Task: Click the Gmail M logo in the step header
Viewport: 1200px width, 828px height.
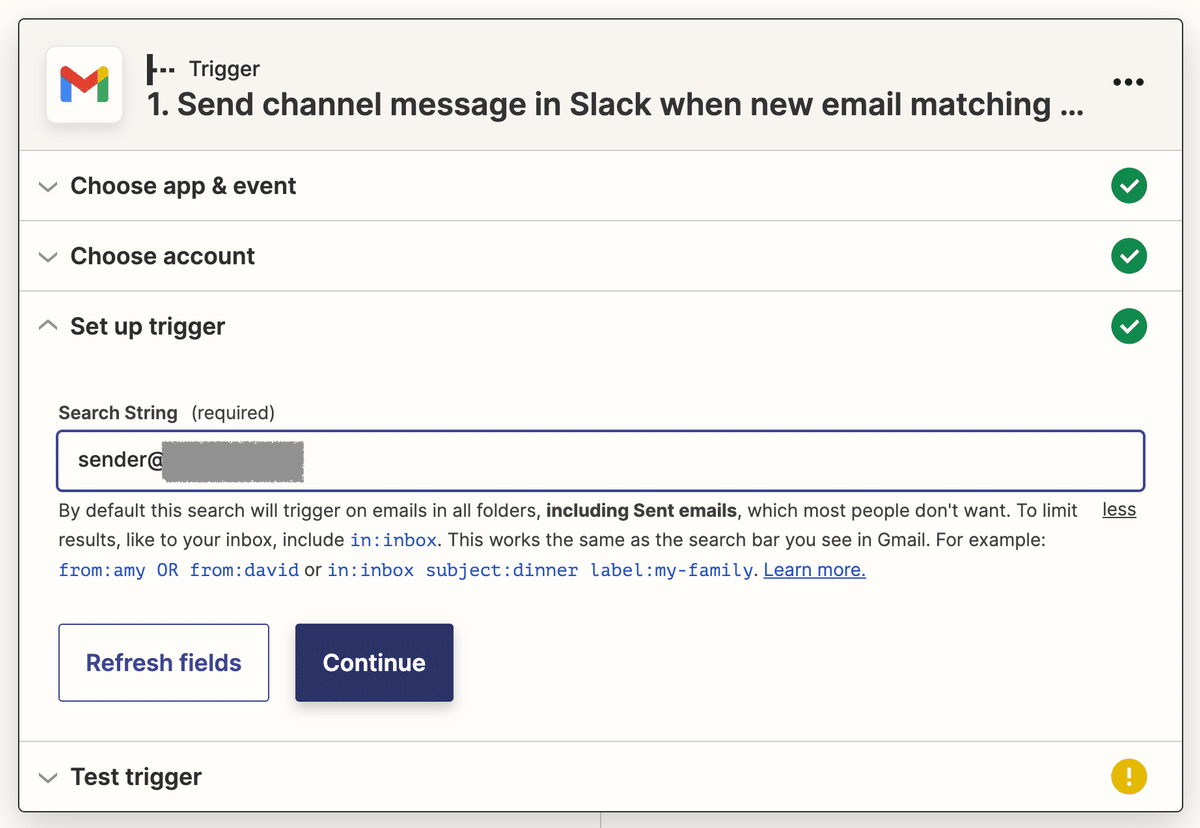Action: coord(84,84)
